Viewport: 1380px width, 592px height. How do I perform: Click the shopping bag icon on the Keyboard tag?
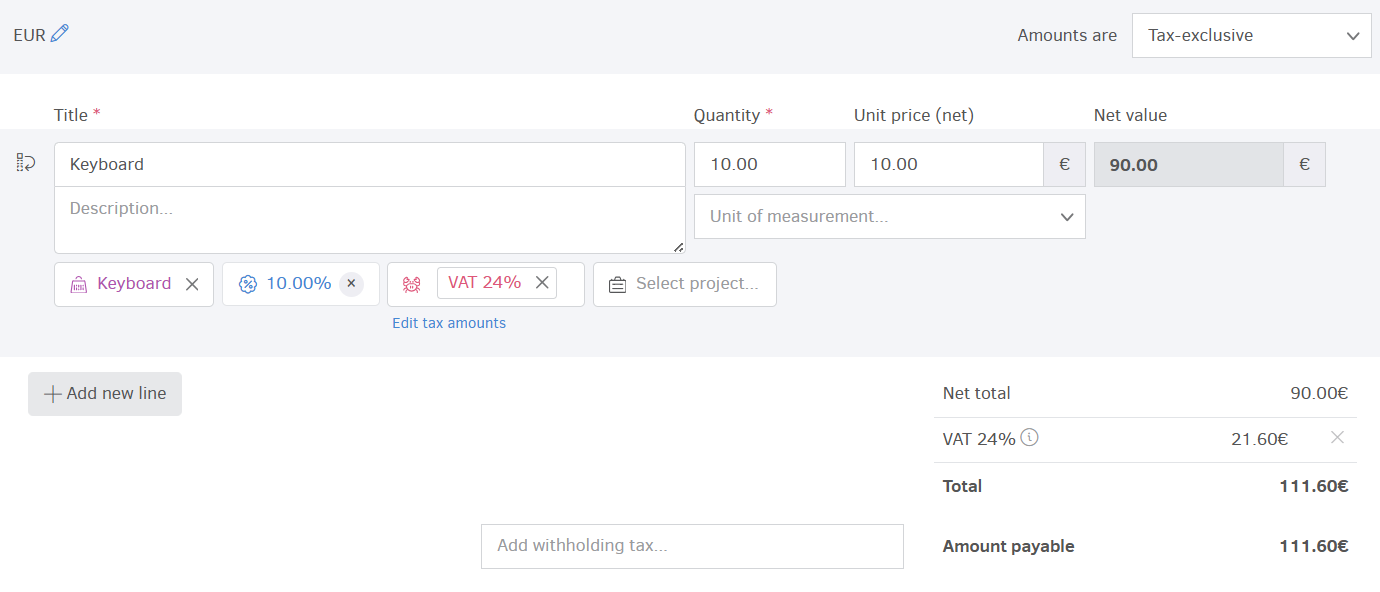pos(77,283)
